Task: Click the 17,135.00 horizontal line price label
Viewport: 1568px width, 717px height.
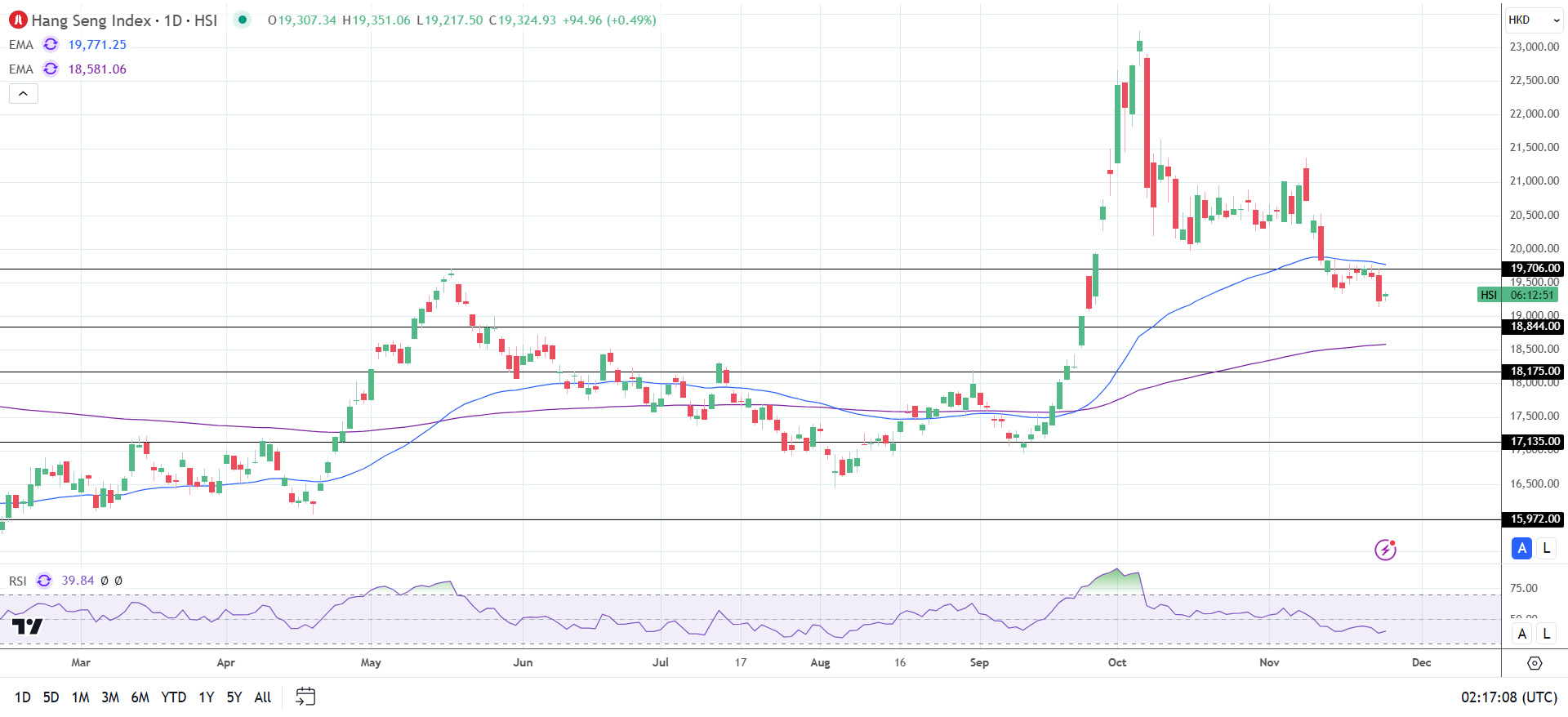Action: pyautogui.click(x=1535, y=442)
